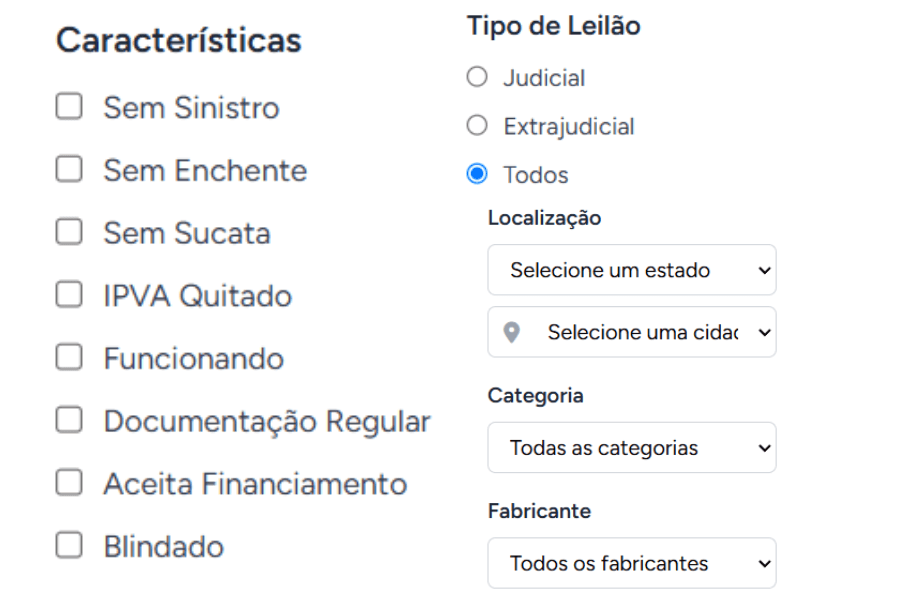Open the "Todas as categorias" dropdown

coord(631,447)
